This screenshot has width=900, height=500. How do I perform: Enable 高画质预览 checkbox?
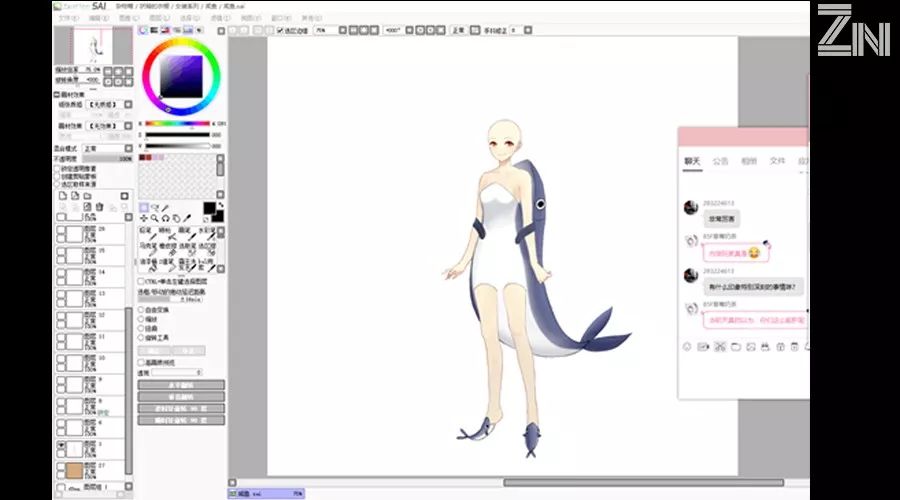pyautogui.click(x=141, y=362)
